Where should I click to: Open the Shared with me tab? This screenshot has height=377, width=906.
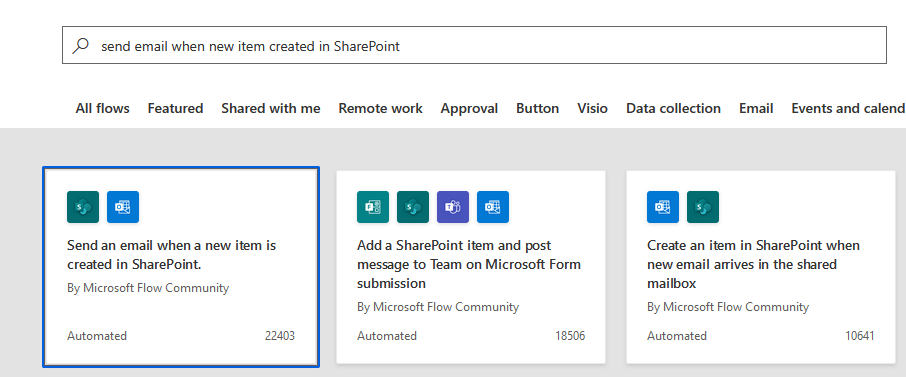tap(271, 108)
